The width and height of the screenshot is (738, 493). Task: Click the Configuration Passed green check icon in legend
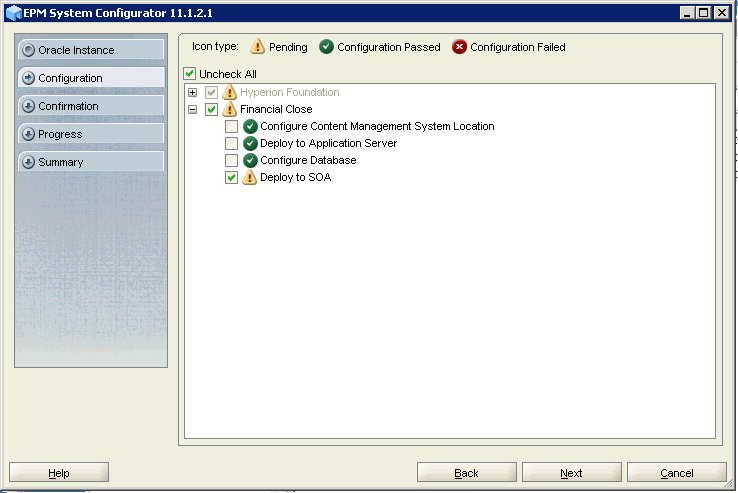[326, 47]
